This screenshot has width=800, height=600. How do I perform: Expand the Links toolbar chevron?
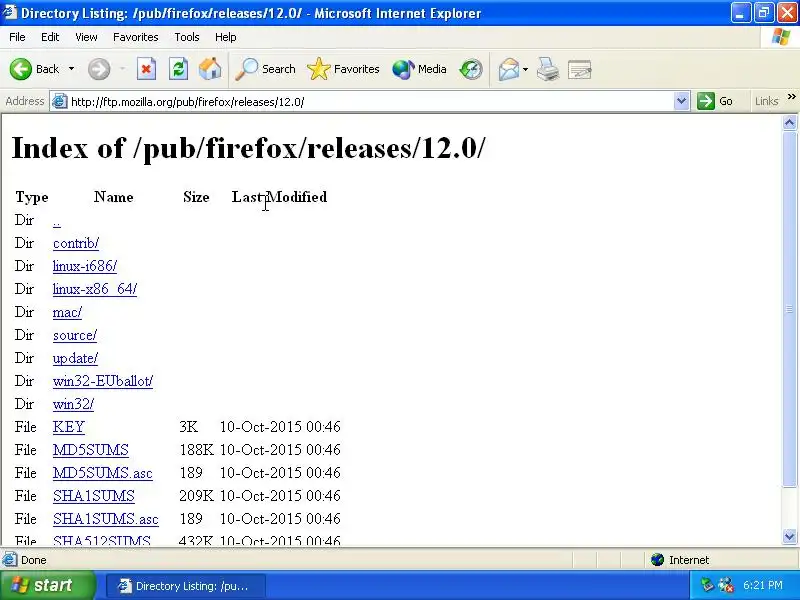[x=791, y=96]
